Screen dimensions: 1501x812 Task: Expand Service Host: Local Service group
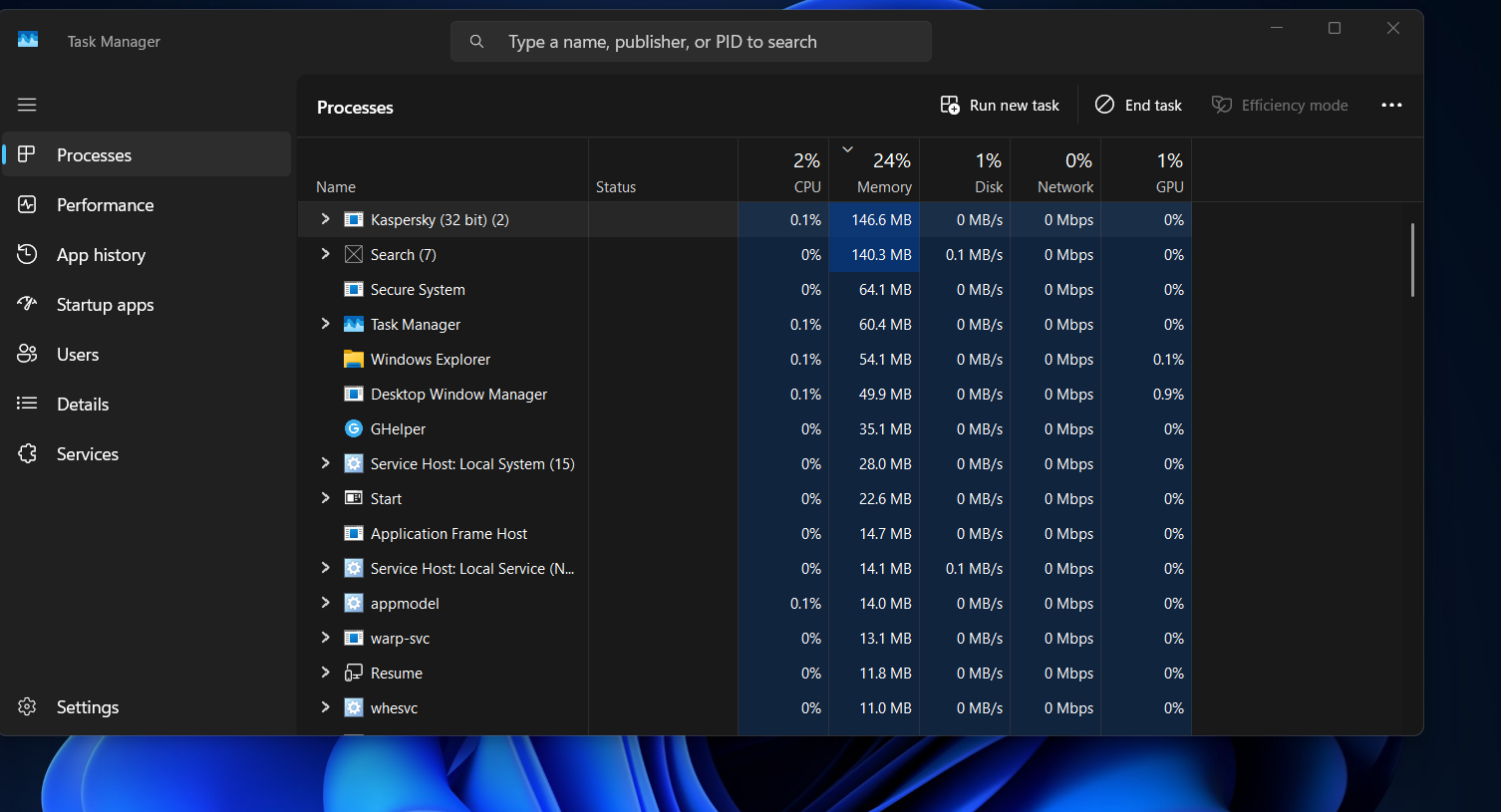point(325,568)
